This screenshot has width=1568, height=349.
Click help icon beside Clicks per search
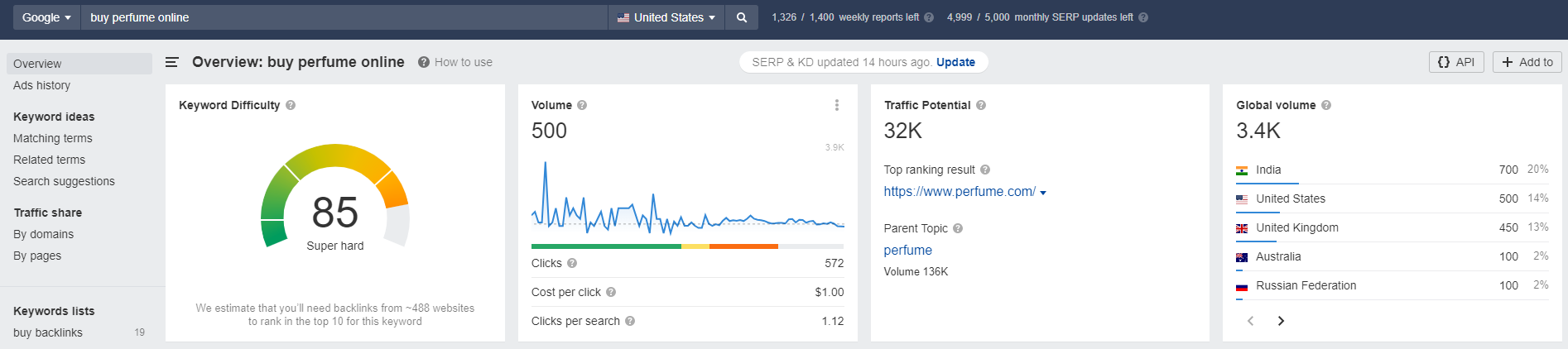(630, 321)
